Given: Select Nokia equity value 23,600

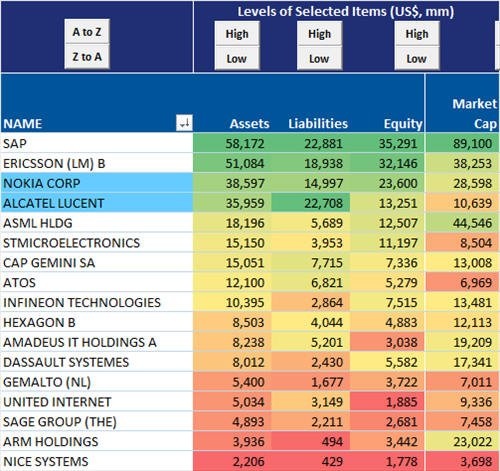Looking at the screenshot, I should click(x=387, y=183).
